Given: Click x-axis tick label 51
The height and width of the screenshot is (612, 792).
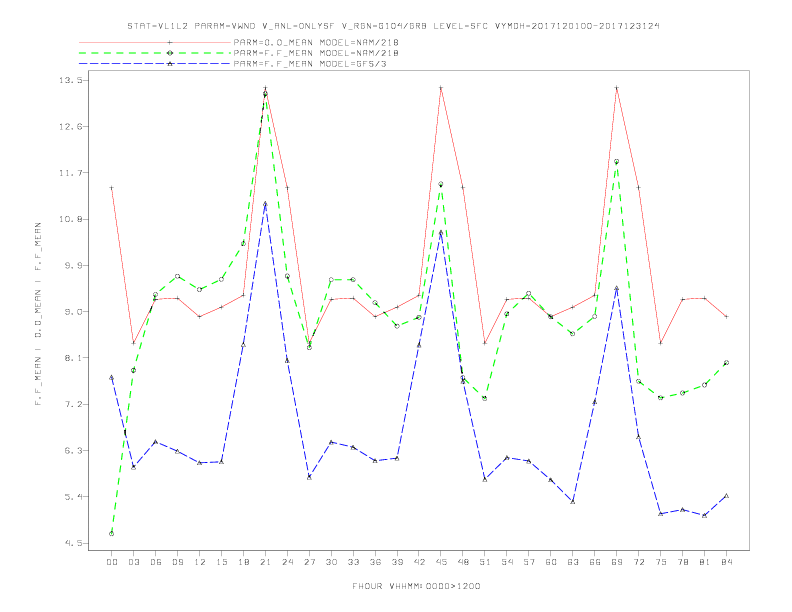Looking at the screenshot, I should [x=485, y=562].
